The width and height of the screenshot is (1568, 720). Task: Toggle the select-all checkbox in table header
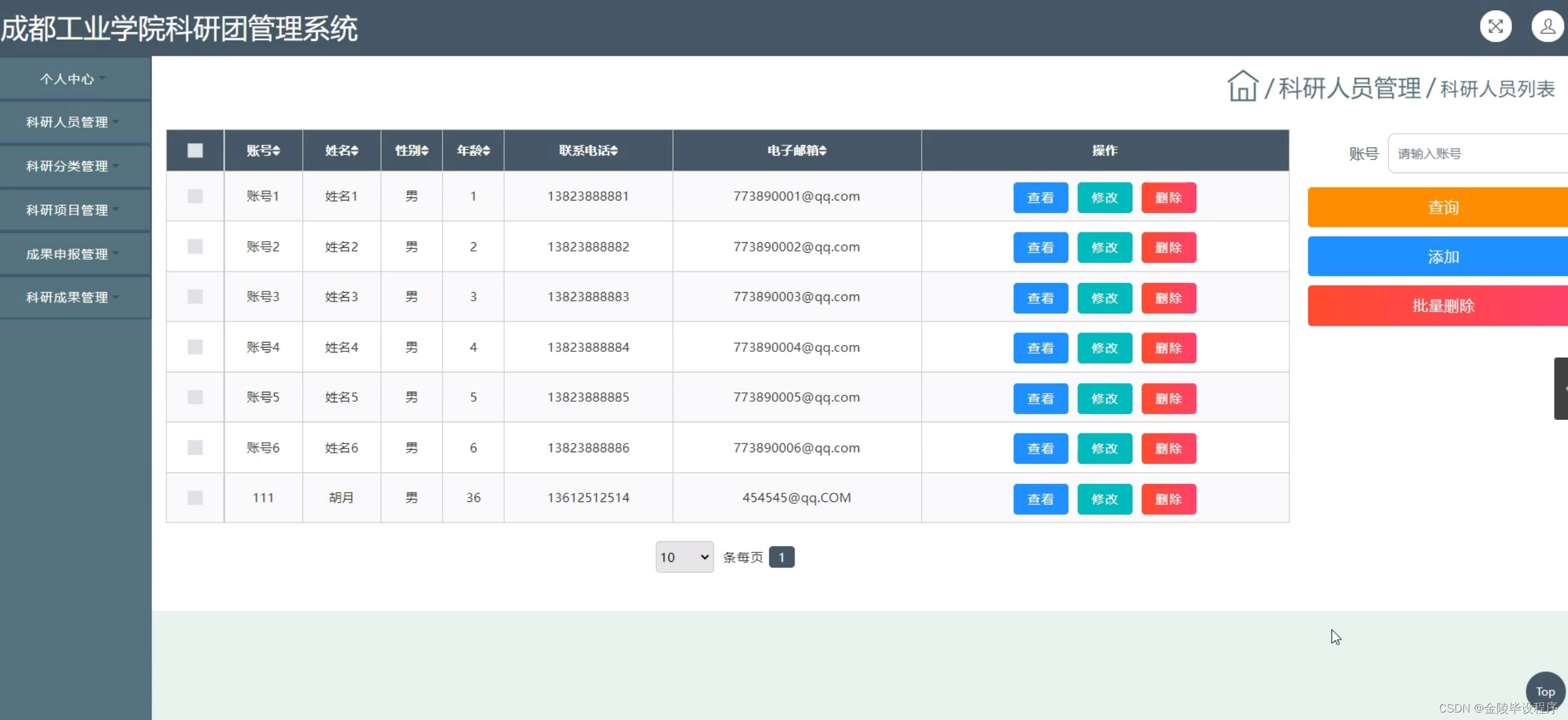click(x=195, y=151)
